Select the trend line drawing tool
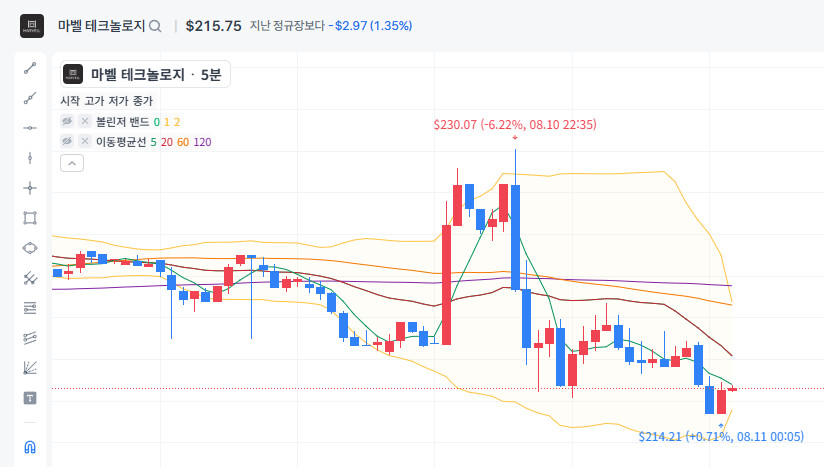The width and height of the screenshot is (824, 467). 30,68
